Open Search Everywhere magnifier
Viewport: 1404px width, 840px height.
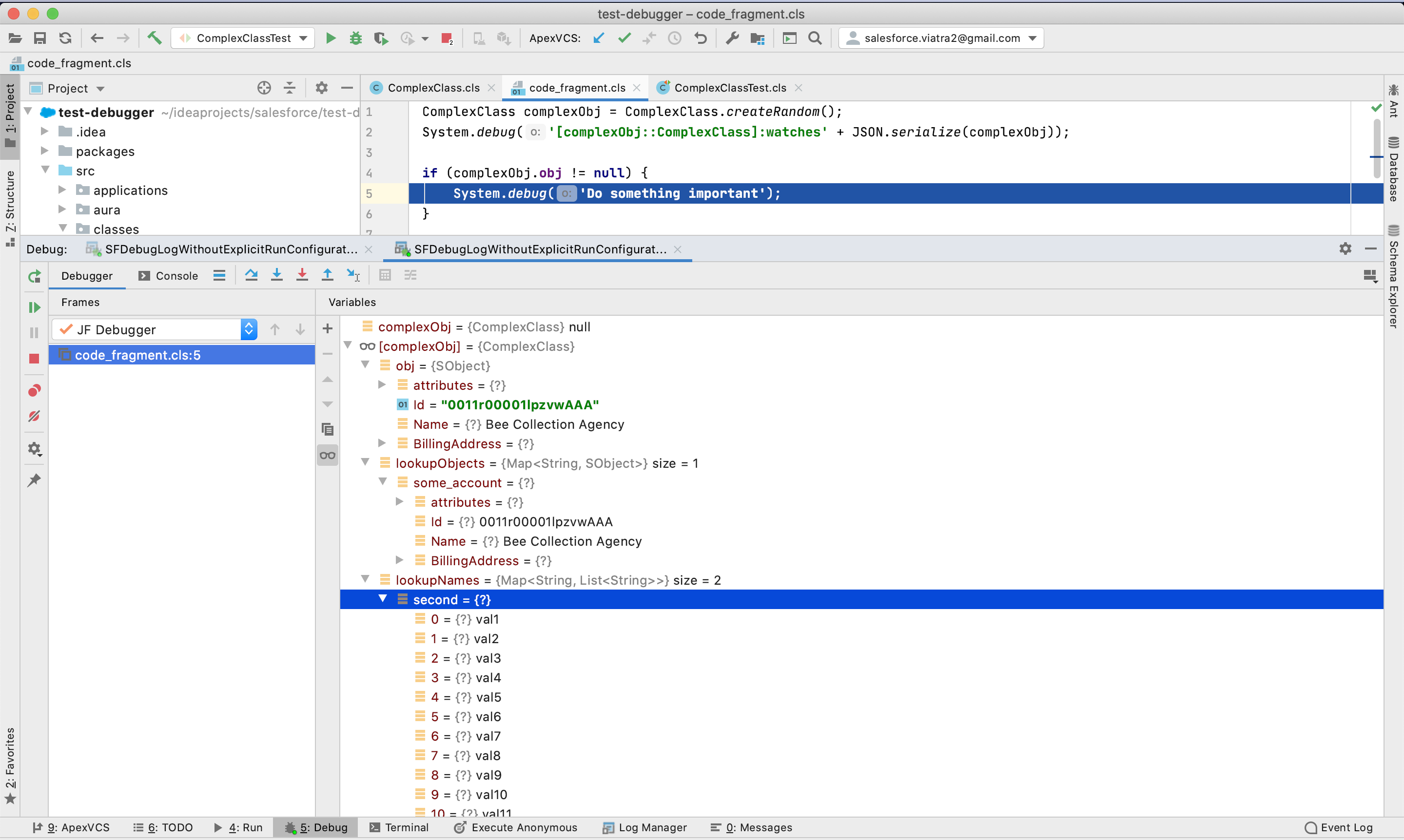pos(815,38)
